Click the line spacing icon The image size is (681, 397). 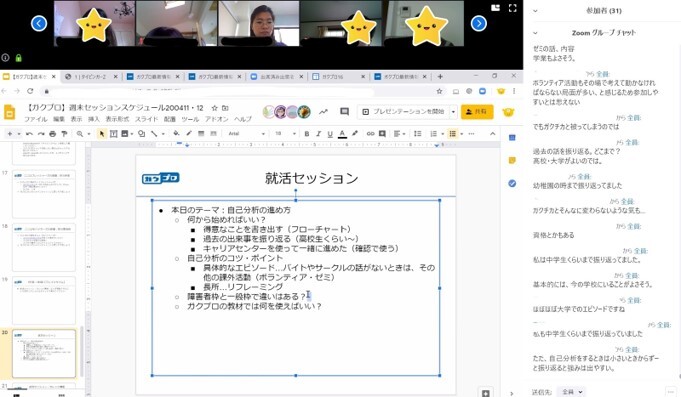coord(417,134)
